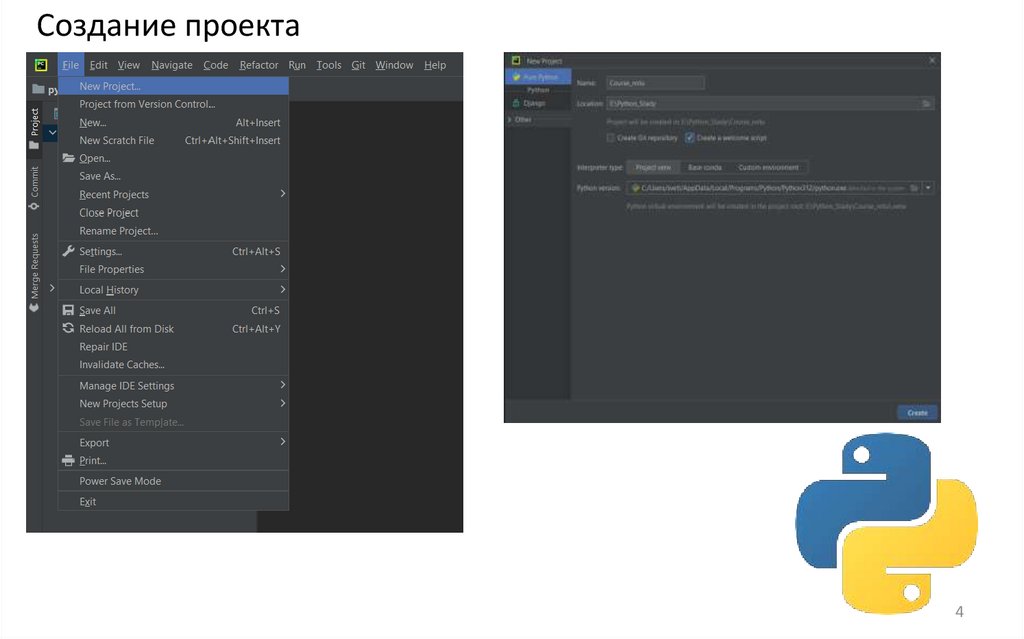
Task: Open the Run menu
Action: point(297,65)
